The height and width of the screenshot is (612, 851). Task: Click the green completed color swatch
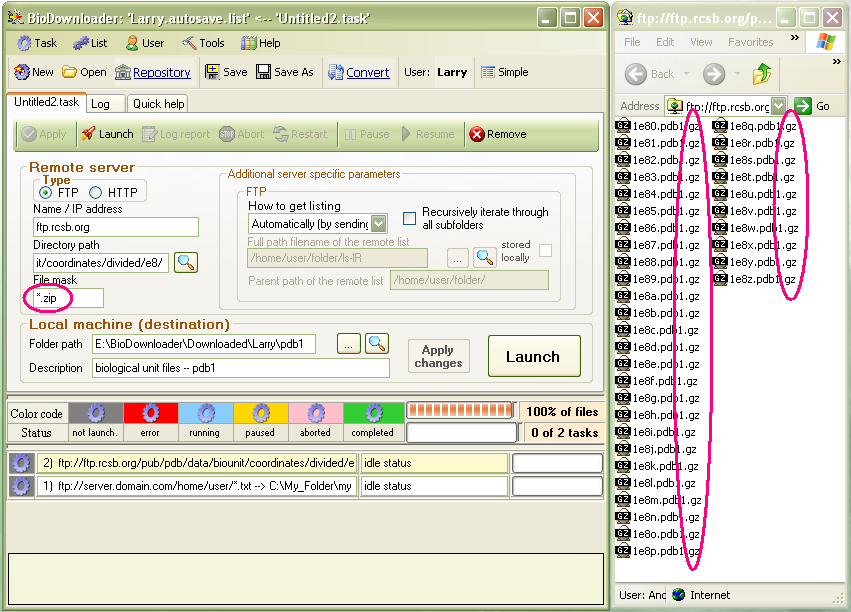(373, 413)
